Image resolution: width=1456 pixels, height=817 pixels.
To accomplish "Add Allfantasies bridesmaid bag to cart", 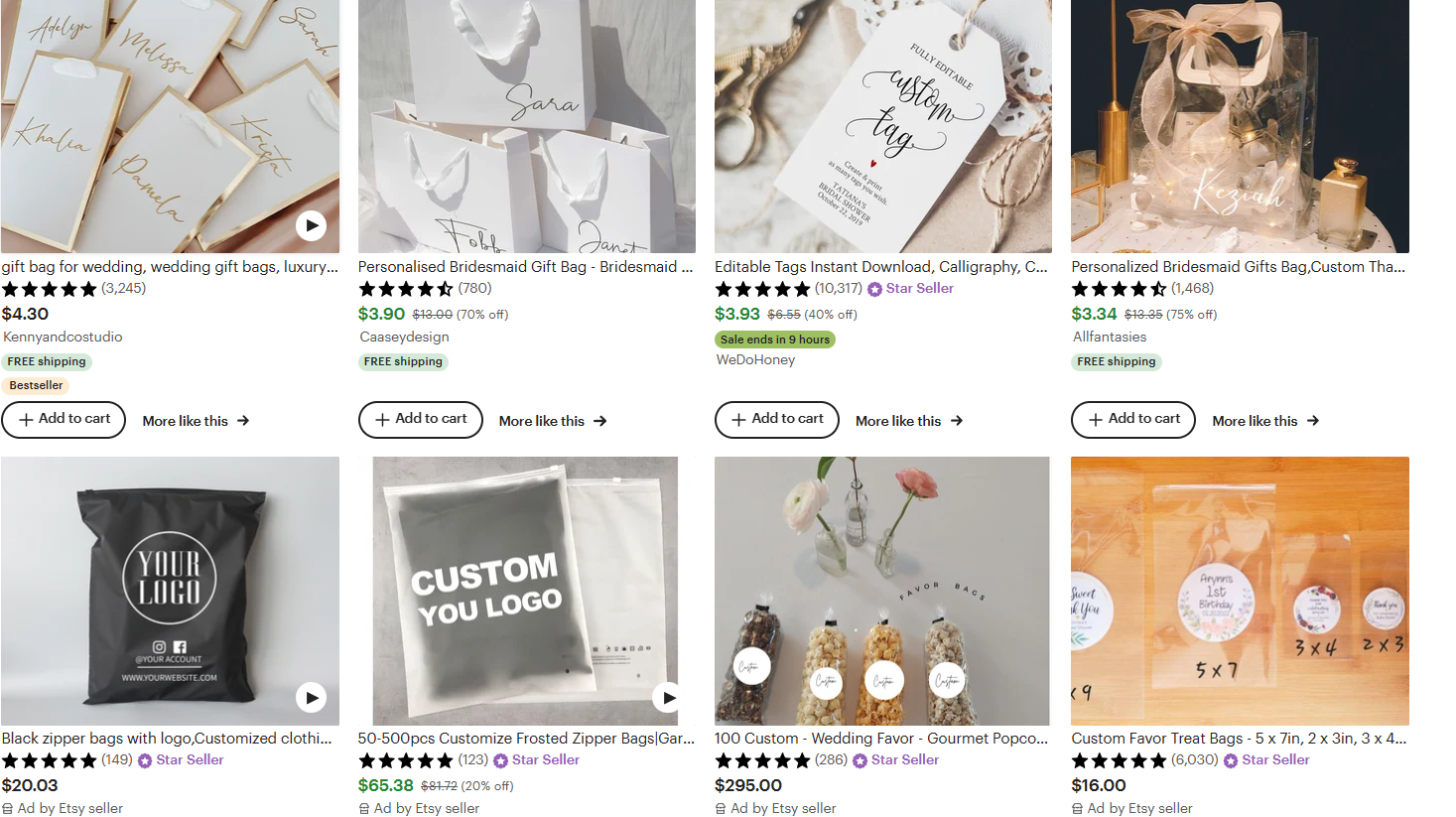I will point(1132,419).
